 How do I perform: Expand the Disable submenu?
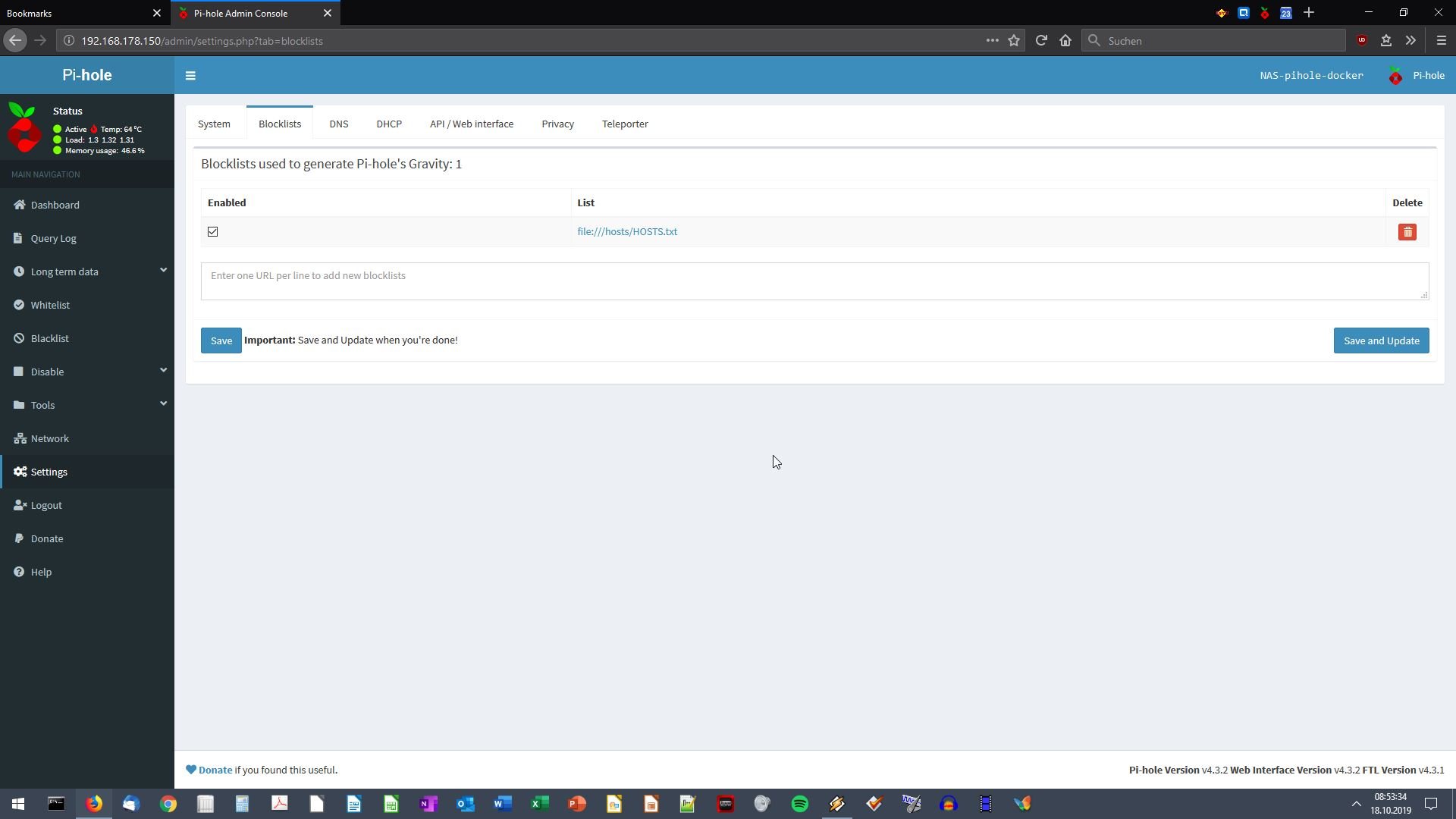pos(87,372)
